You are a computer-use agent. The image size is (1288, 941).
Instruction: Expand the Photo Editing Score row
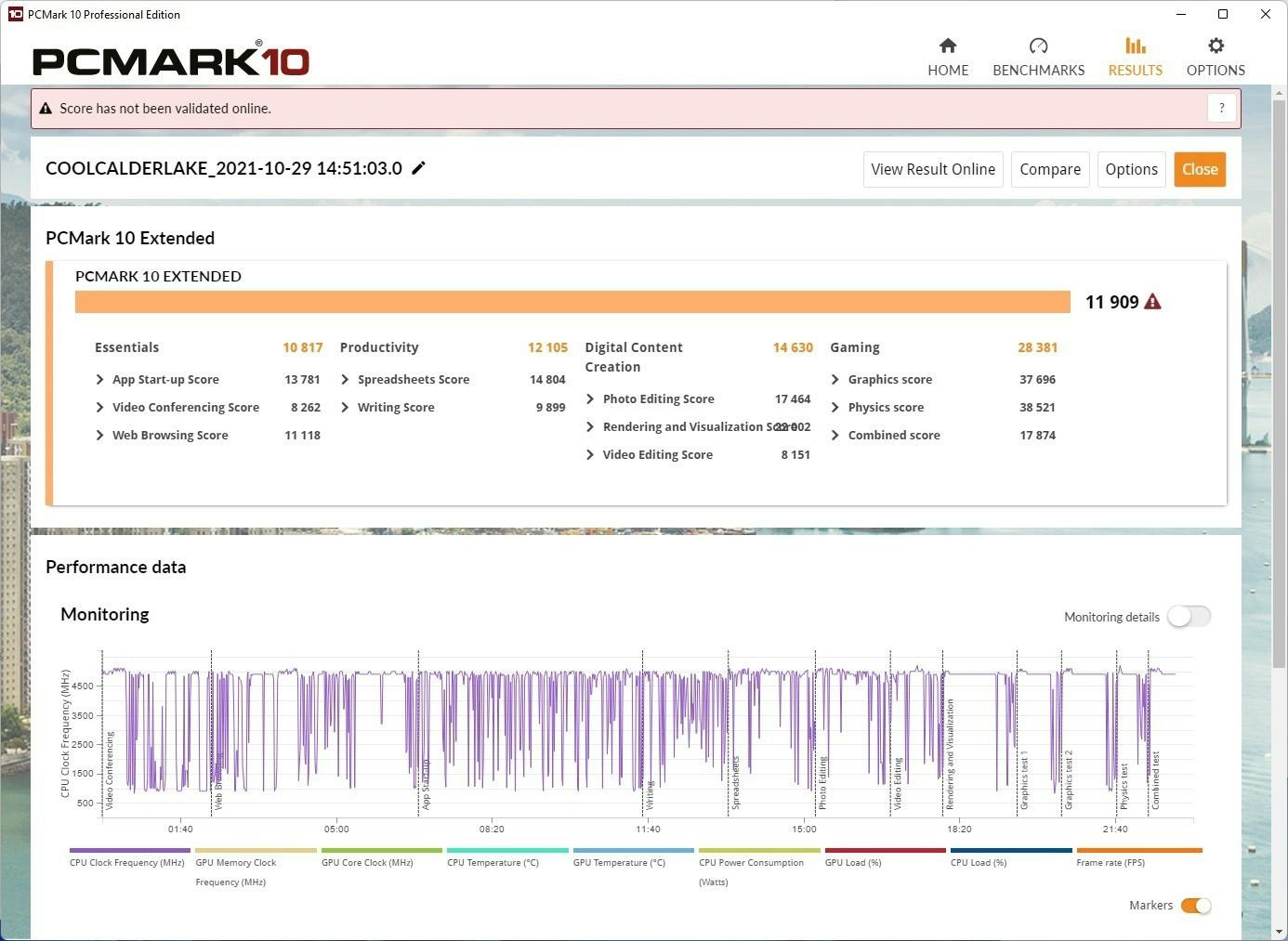click(x=590, y=399)
